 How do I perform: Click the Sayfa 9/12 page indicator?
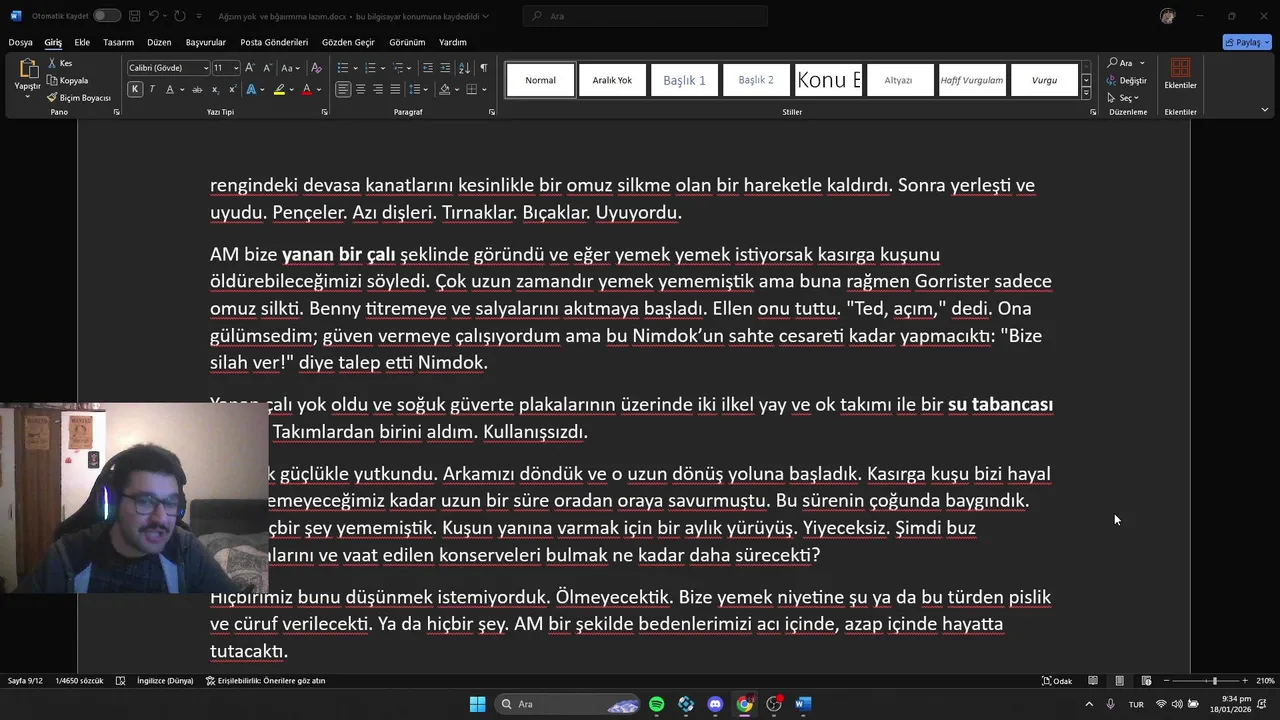click(x=25, y=681)
